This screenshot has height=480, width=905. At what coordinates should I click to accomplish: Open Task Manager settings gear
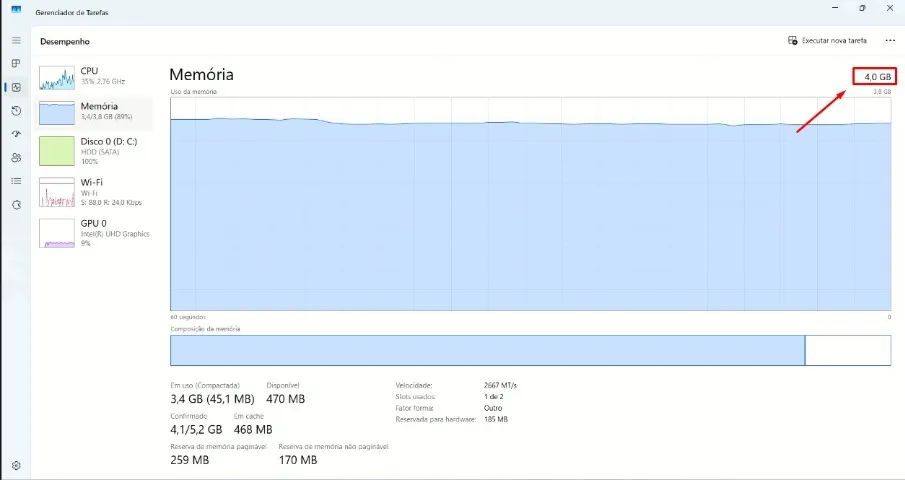(x=16, y=465)
